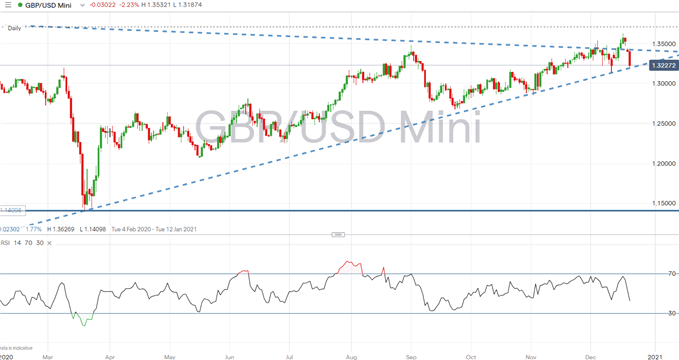
Task: Edit the RSI period value 14
Action: (x=17, y=243)
